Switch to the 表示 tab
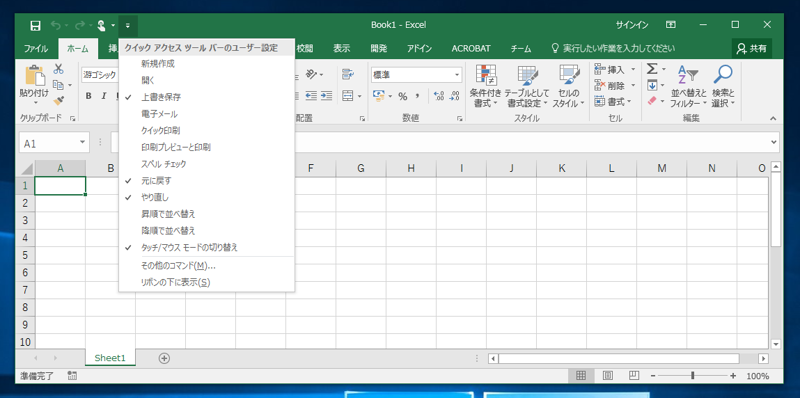 (x=342, y=48)
